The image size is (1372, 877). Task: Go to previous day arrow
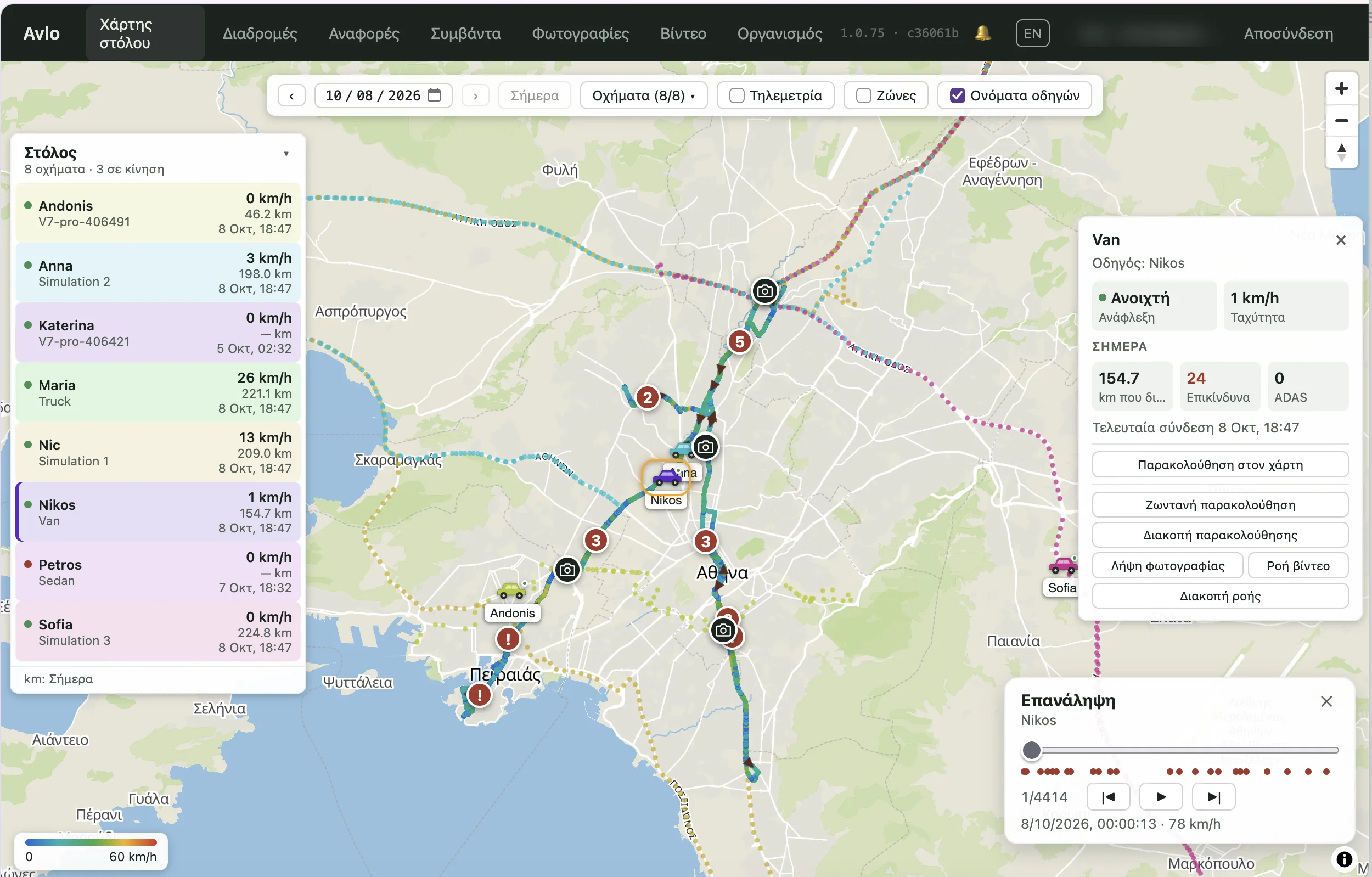point(291,95)
